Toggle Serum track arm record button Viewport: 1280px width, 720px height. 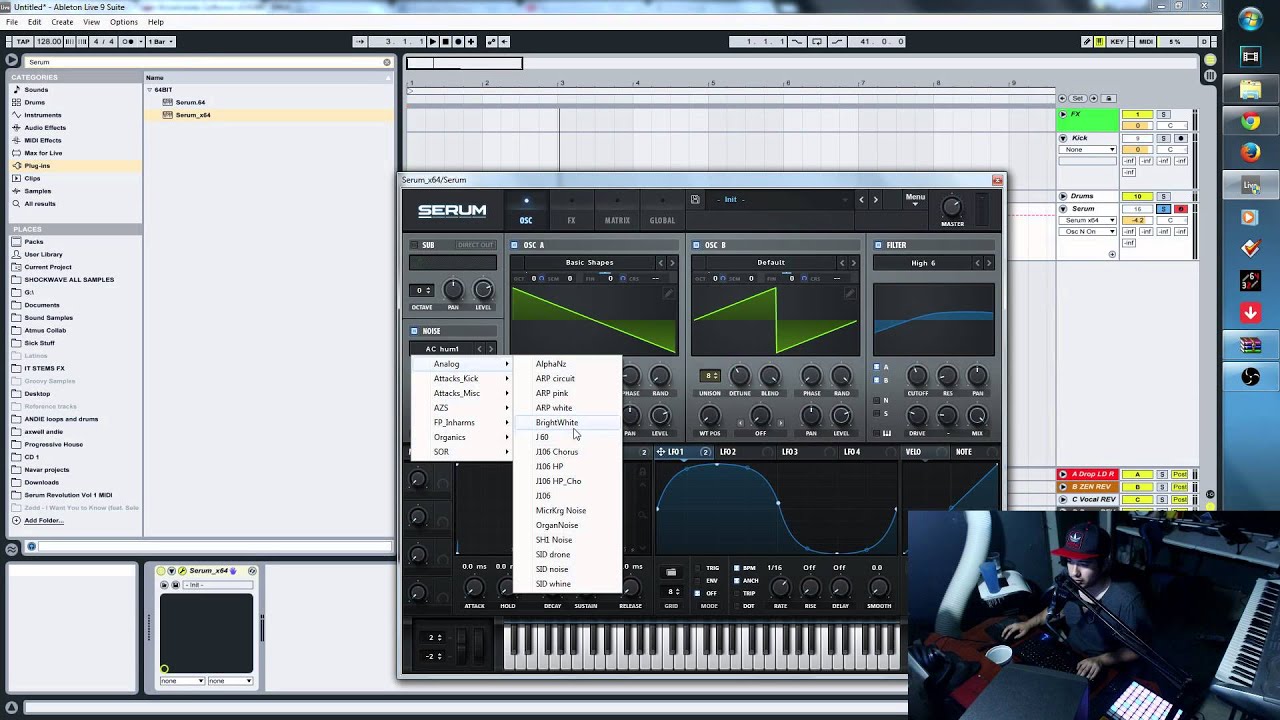coord(1180,209)
